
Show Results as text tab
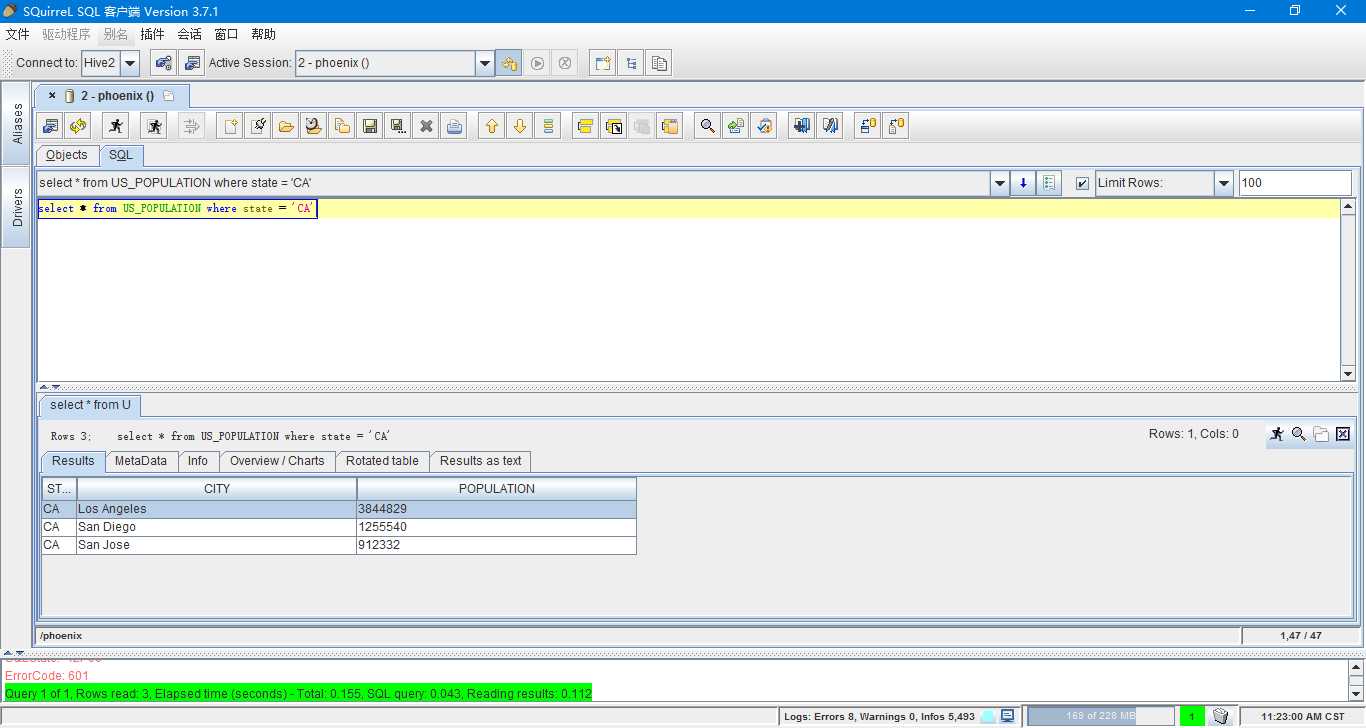[x=480, y=461]
